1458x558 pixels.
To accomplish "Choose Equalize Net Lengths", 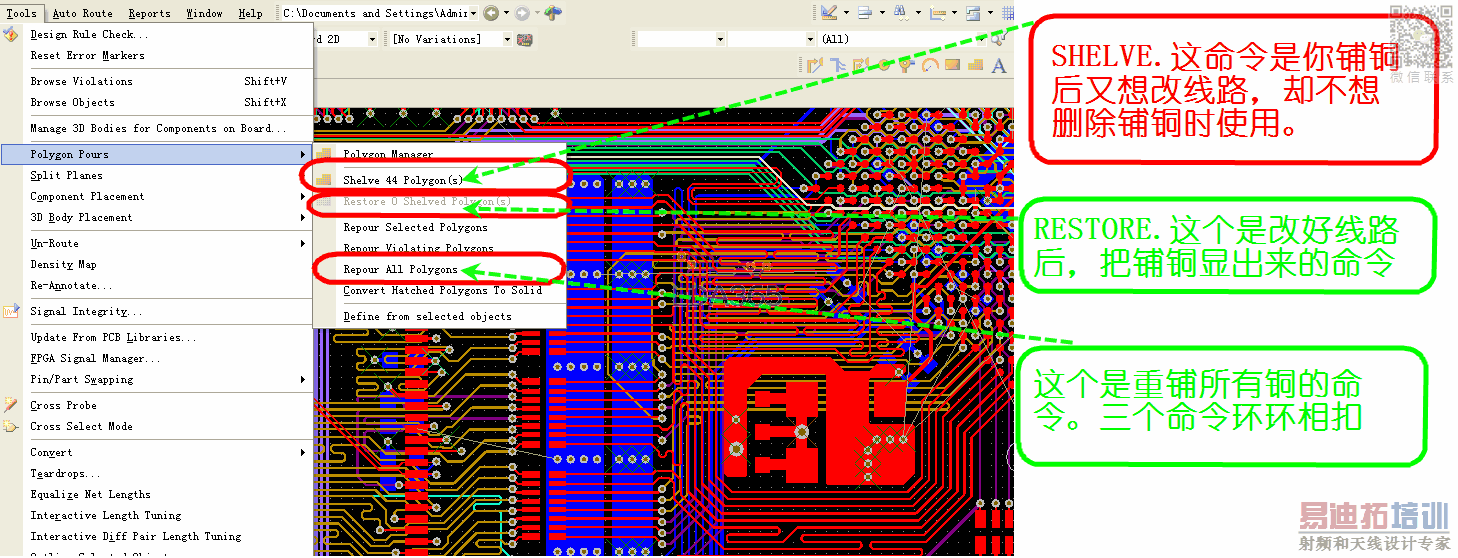I will [90, 495].
